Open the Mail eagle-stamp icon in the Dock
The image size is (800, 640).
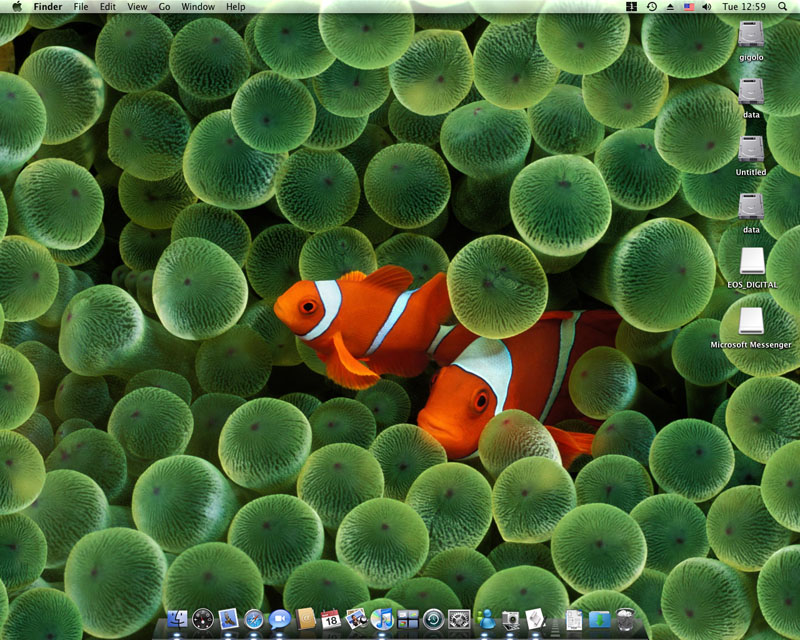tap(228, 619)
